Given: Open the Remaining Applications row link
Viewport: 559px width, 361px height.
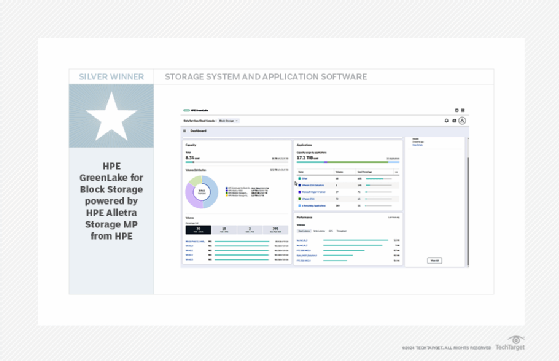Looking at the screenshot, I should pos(314,206).
